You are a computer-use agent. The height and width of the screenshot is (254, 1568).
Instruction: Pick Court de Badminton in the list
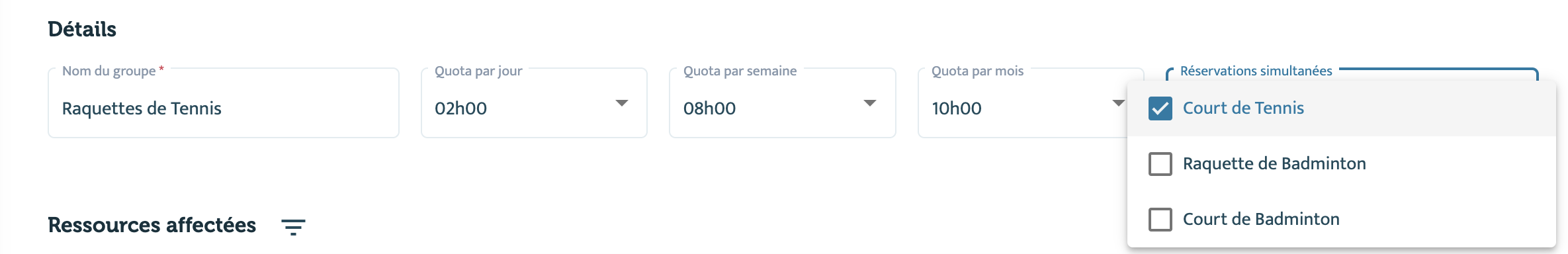[1261, 220]
